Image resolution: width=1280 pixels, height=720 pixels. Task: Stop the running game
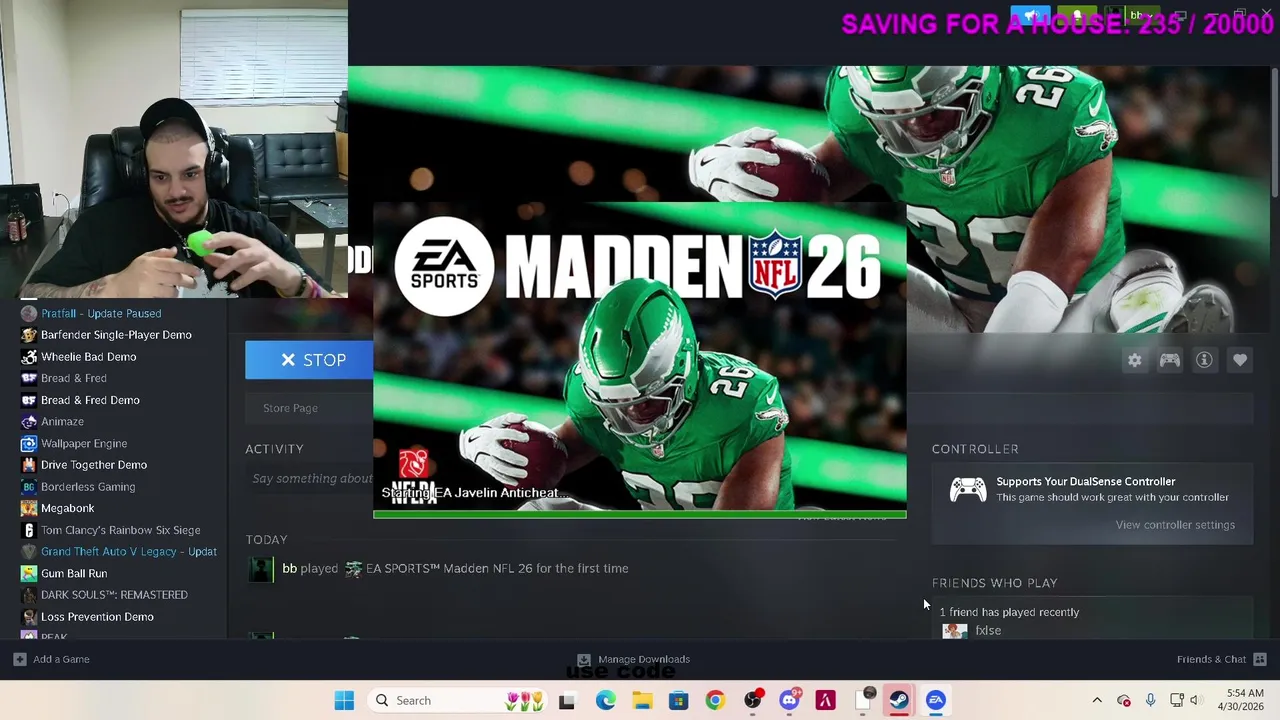pyautogui.click(x=309, y=360)
